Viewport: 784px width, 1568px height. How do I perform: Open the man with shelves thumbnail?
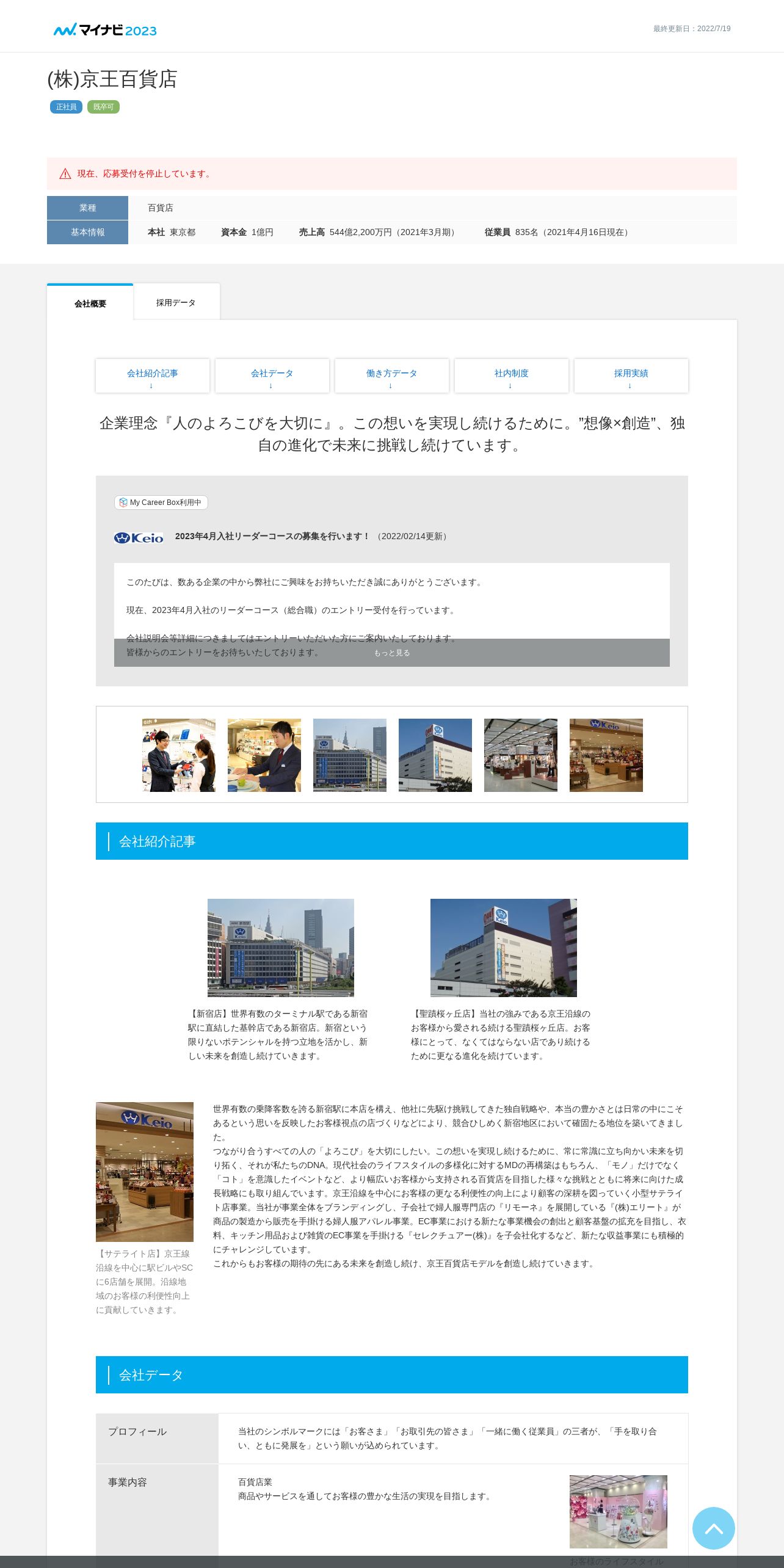264,755
